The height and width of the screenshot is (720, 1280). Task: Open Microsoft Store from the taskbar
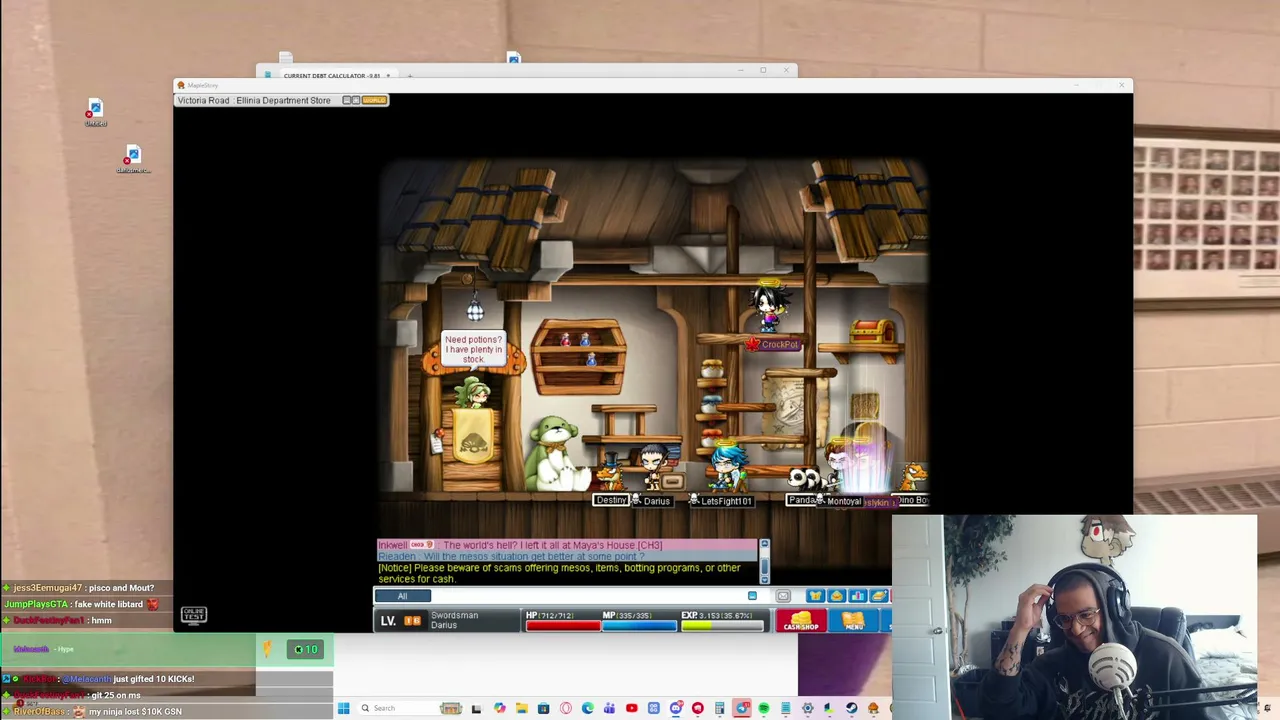click(x=543, y=709)
